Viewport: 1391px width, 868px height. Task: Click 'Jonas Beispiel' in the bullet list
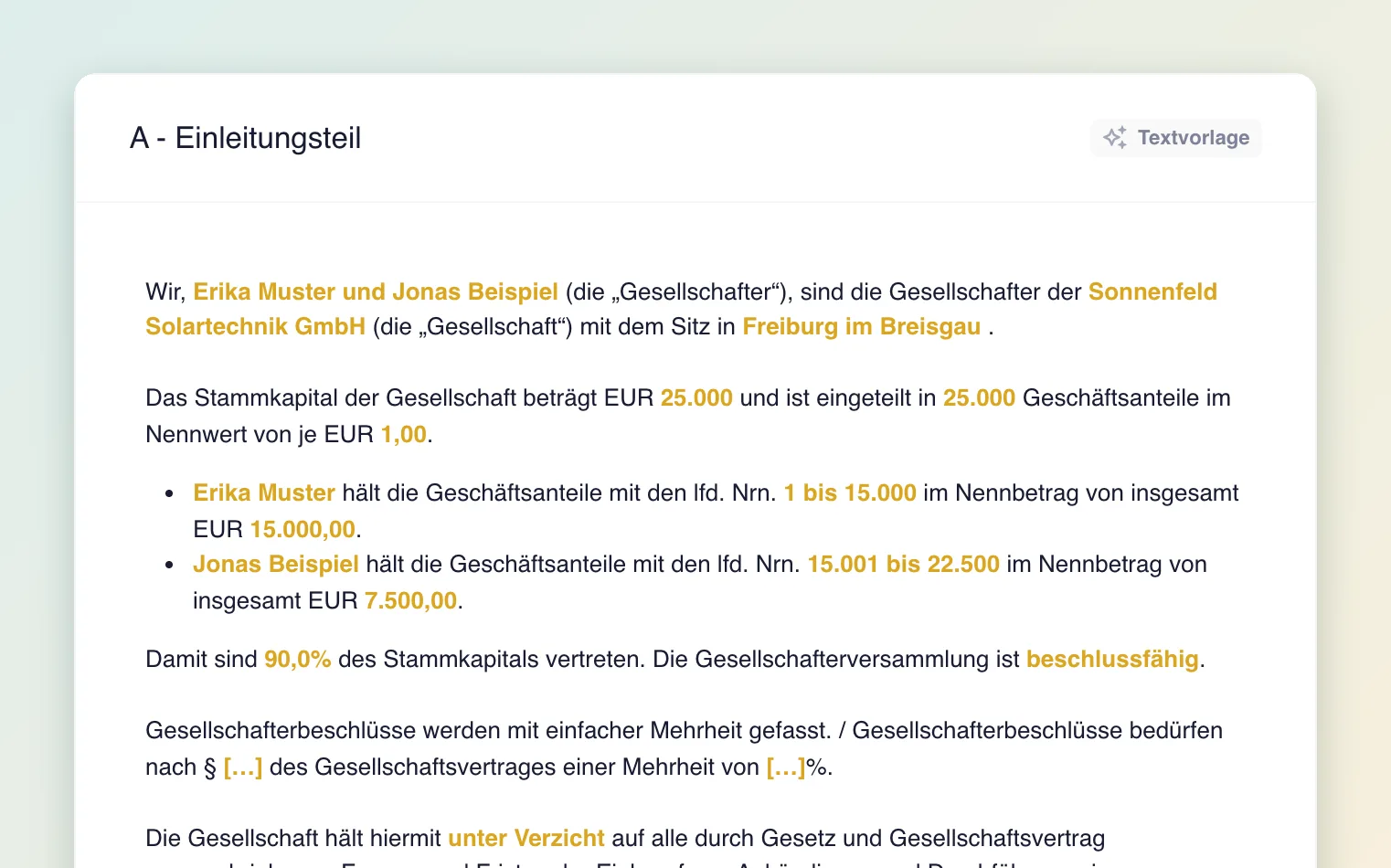click(x=276, y=565)
